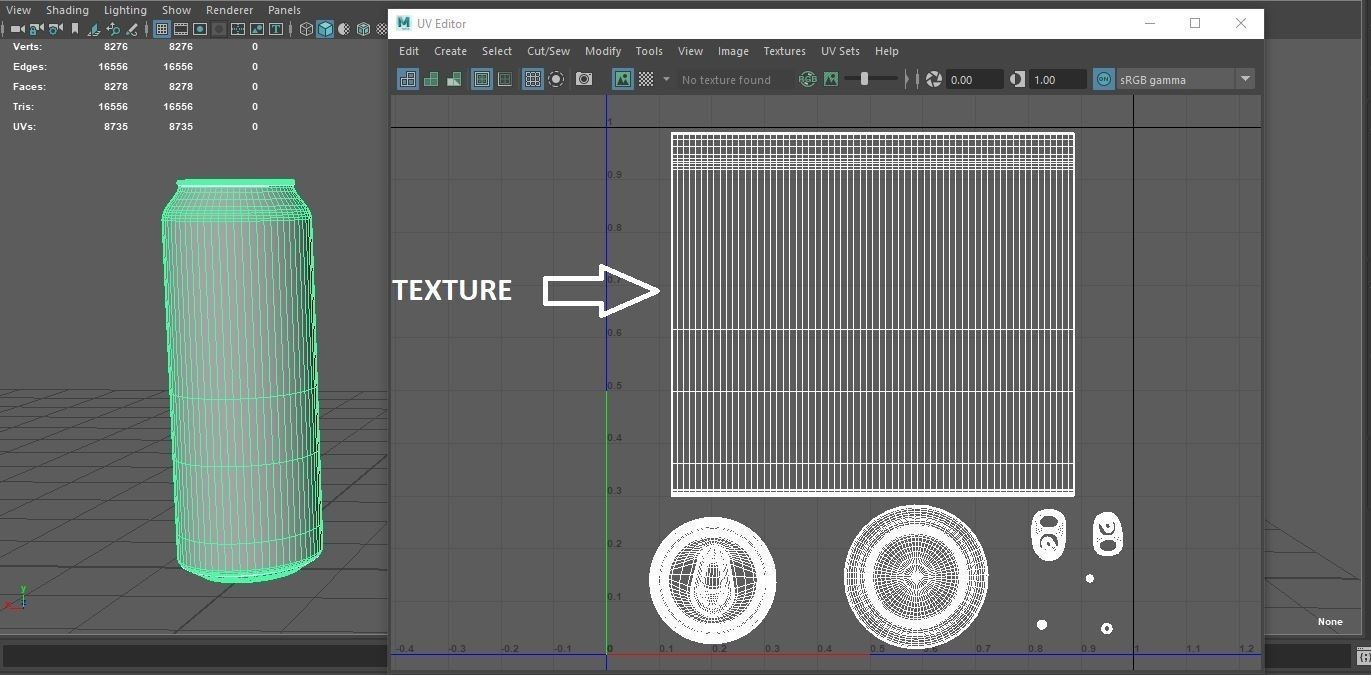Open the Cut/Sew menu
The height and width of the screenshot is (675, 1371).
[548, 51]
